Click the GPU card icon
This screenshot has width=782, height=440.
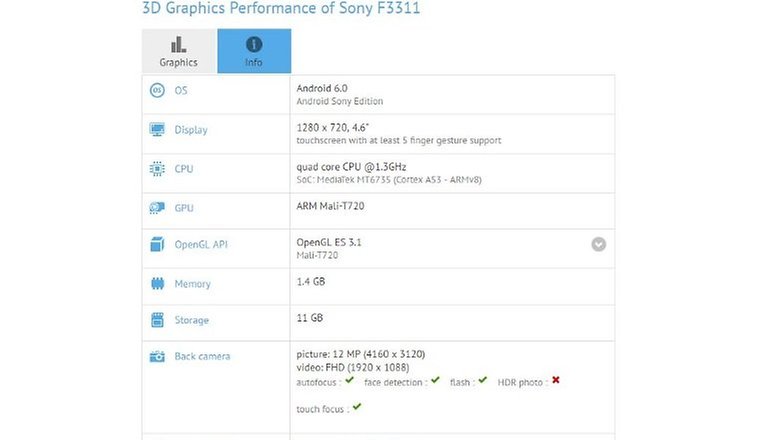pos(157,208)
